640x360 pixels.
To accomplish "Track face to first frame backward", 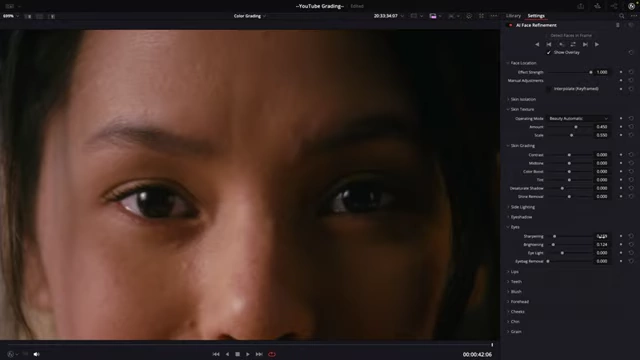I will [x=549, y=44].
